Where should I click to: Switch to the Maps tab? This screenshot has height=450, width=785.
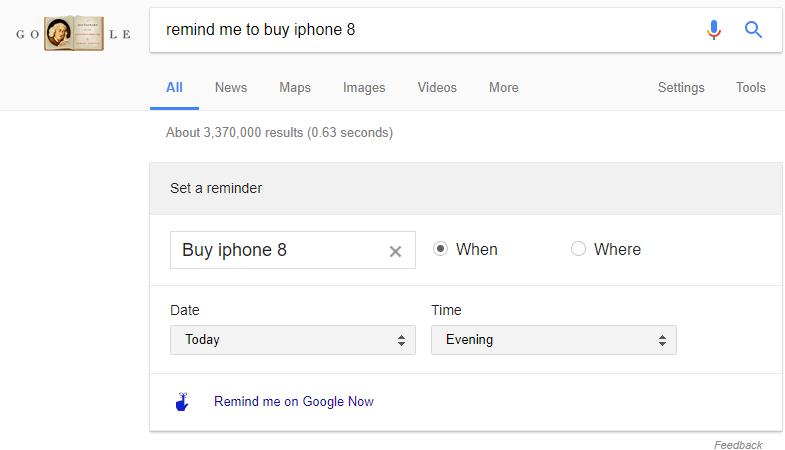295,88
